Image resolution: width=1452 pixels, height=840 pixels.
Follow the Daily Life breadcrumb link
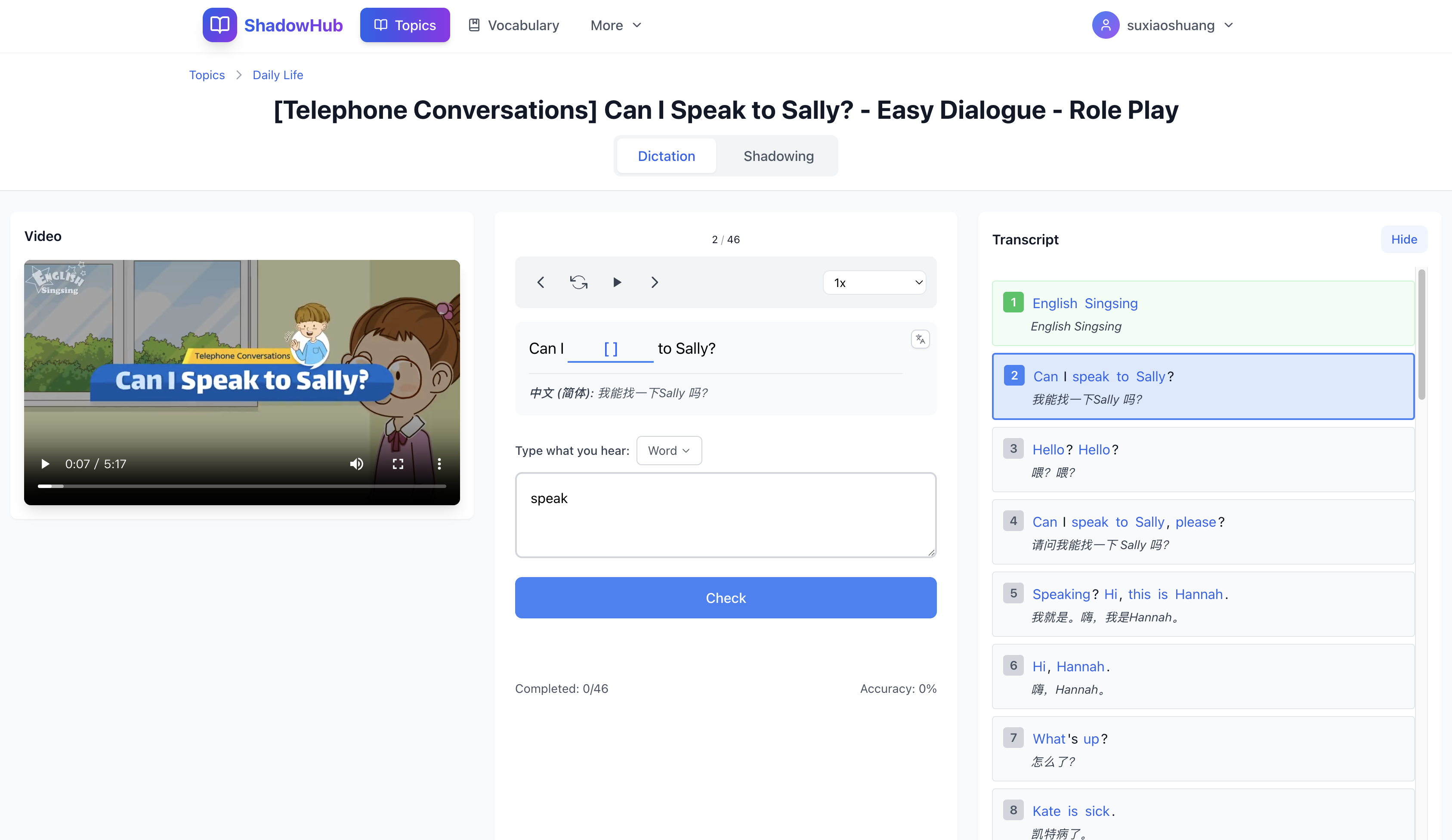coord(278,75)
